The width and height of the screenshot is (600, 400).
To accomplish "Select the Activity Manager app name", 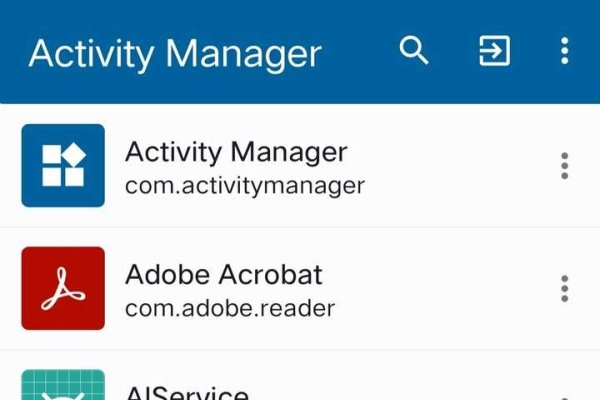I will click(x=236, y=153).
